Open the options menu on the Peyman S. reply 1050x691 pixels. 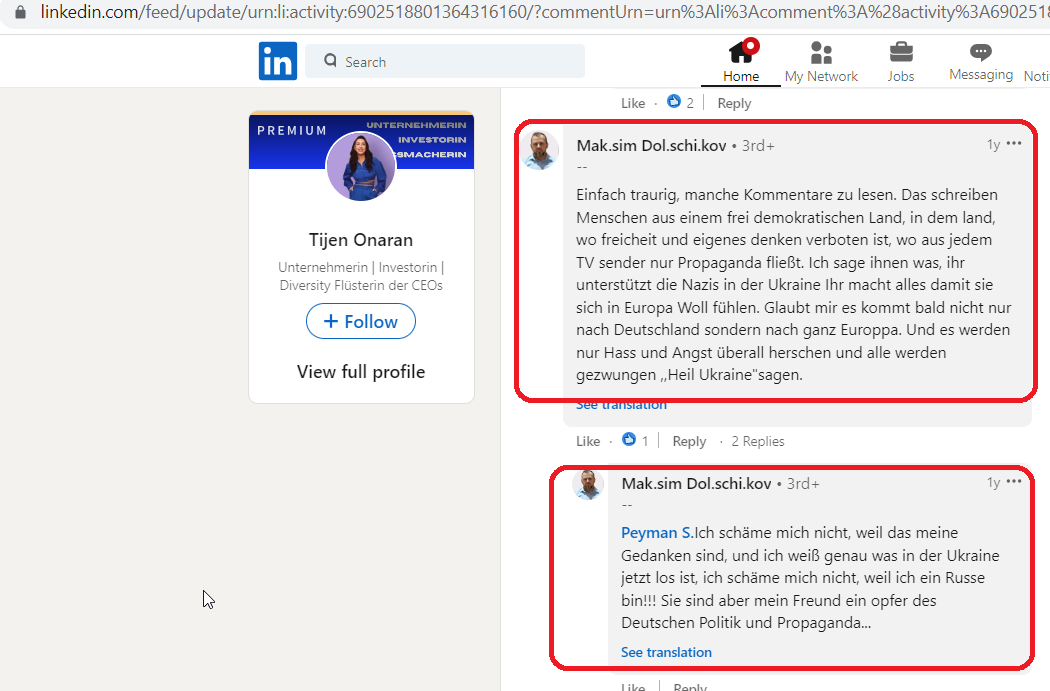pos(1014,481)
